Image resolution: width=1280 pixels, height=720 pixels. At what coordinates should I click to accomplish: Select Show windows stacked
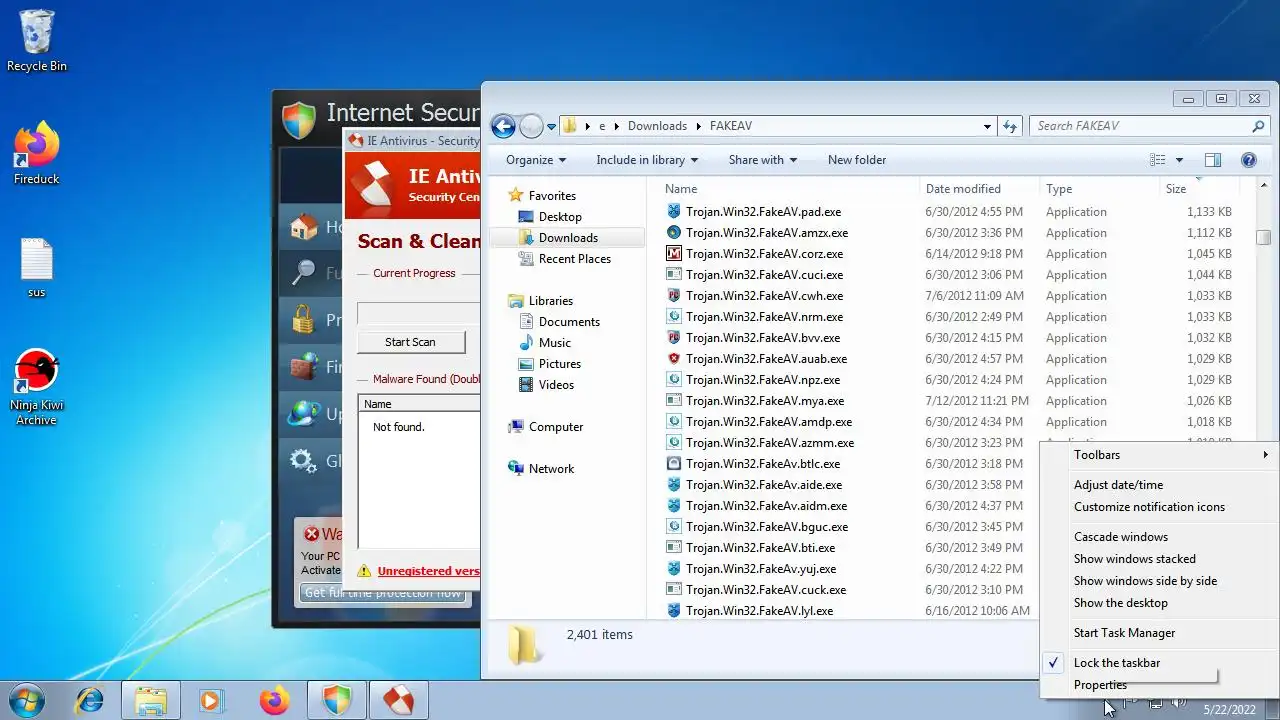1135,559
